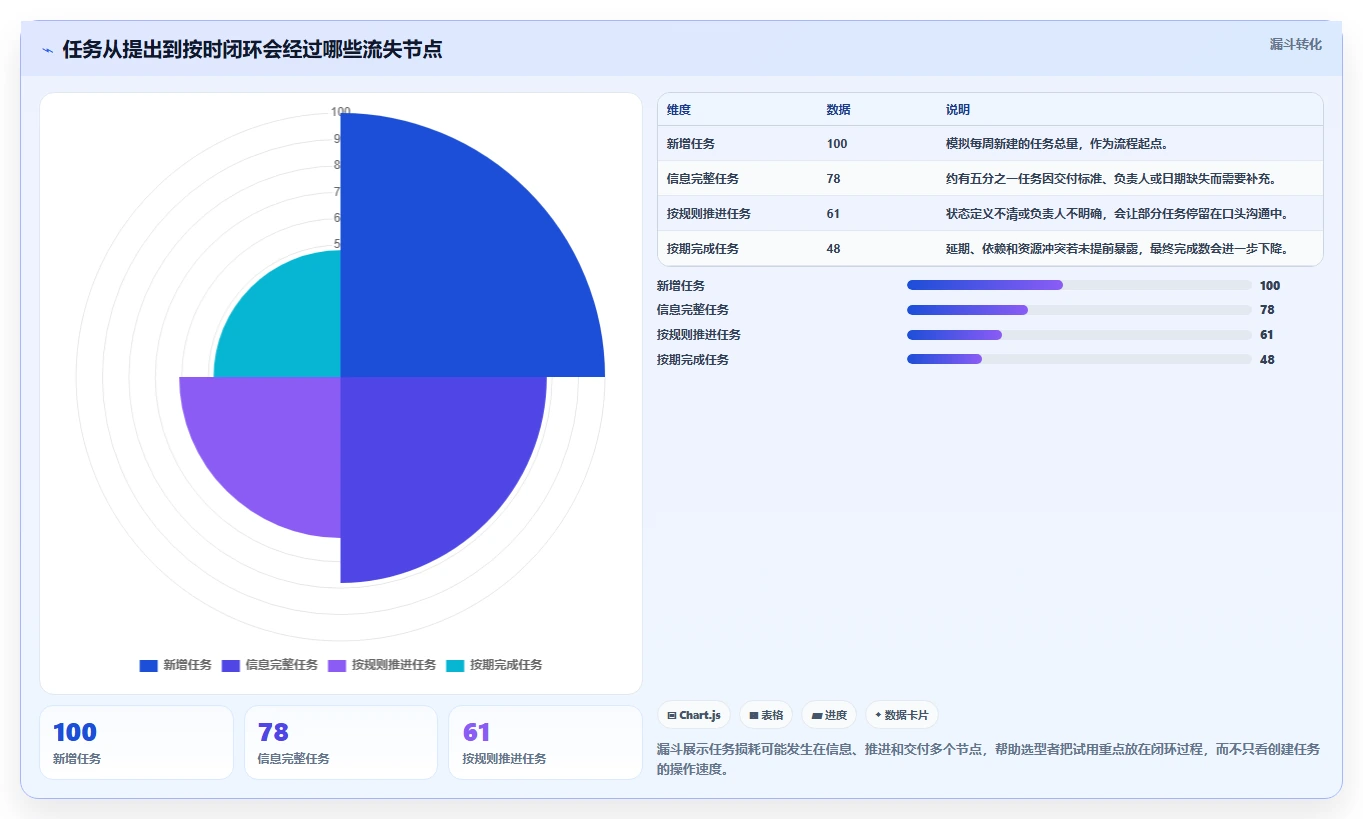
Task: Toggle the 新增任务 legend color box
Action: (149, 665)
